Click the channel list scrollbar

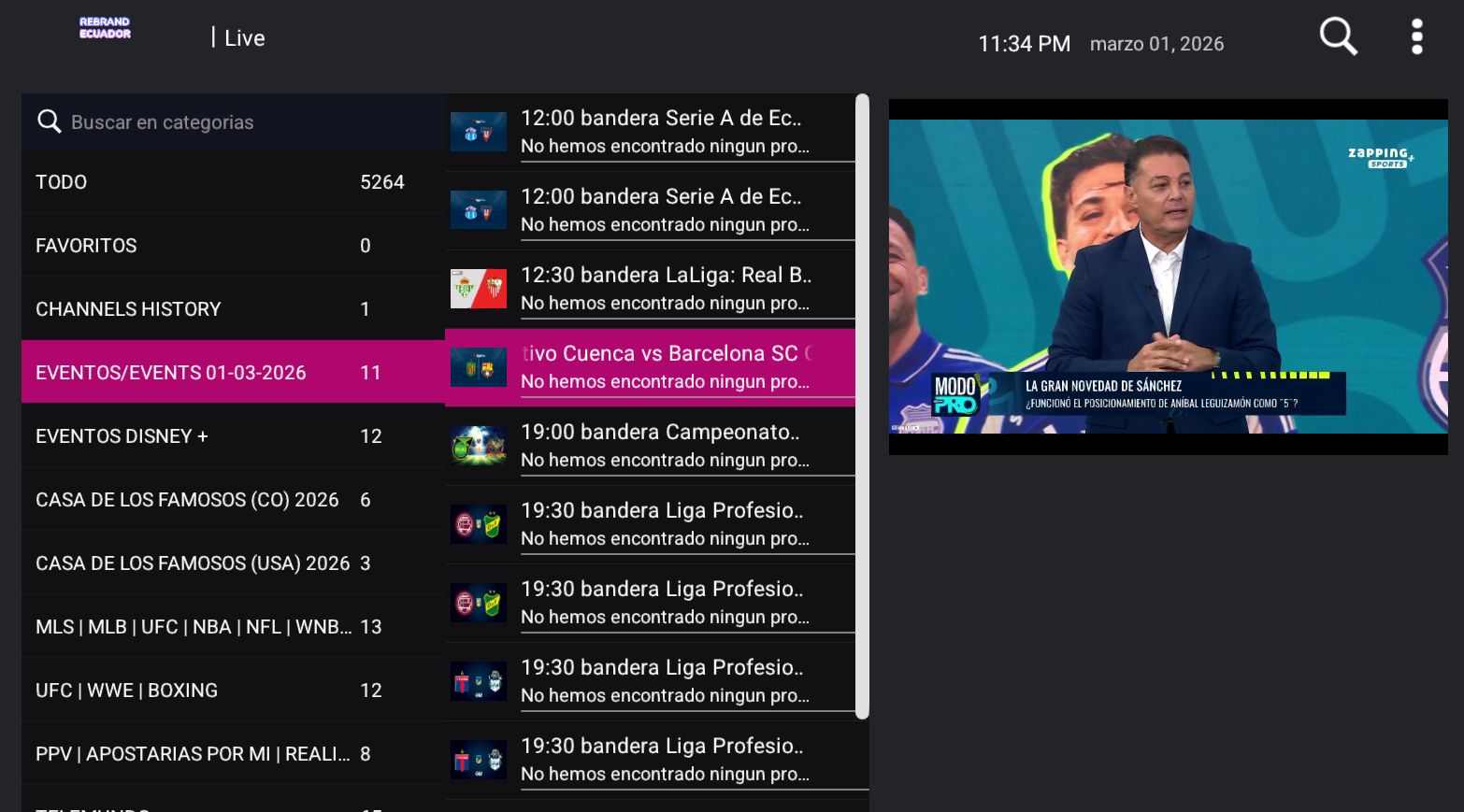click(x=862, y=406)
